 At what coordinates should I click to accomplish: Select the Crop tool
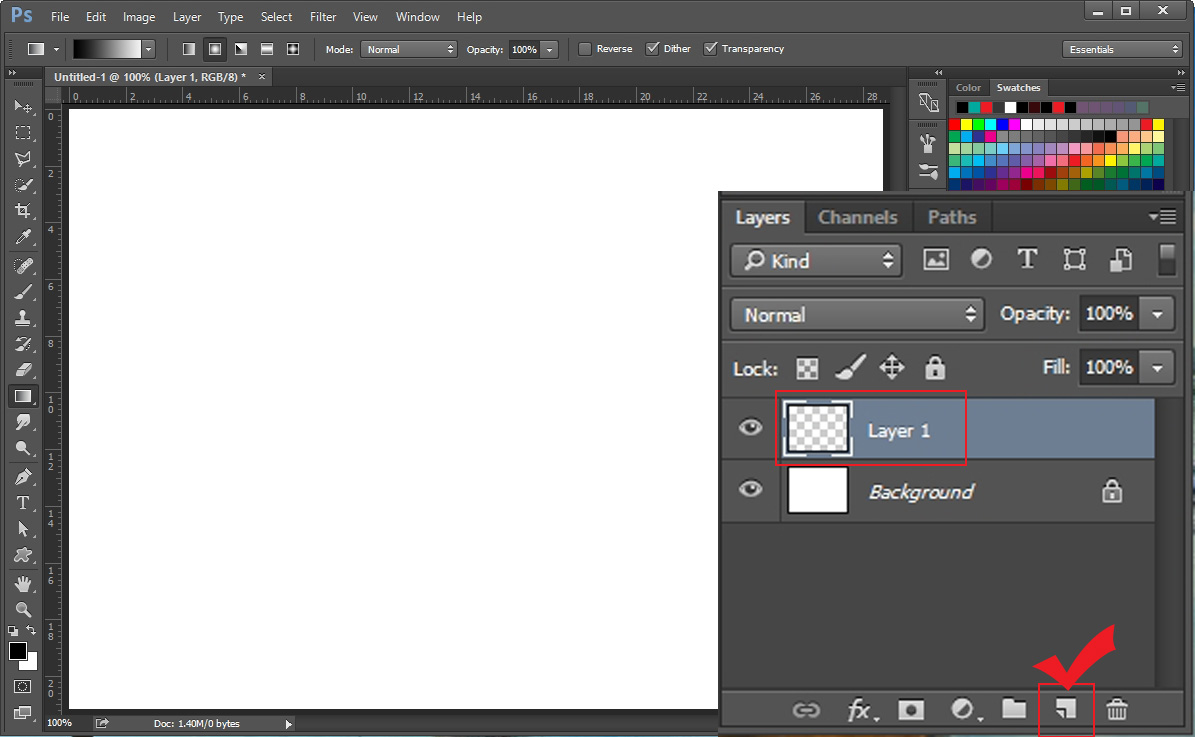point(23,211)
